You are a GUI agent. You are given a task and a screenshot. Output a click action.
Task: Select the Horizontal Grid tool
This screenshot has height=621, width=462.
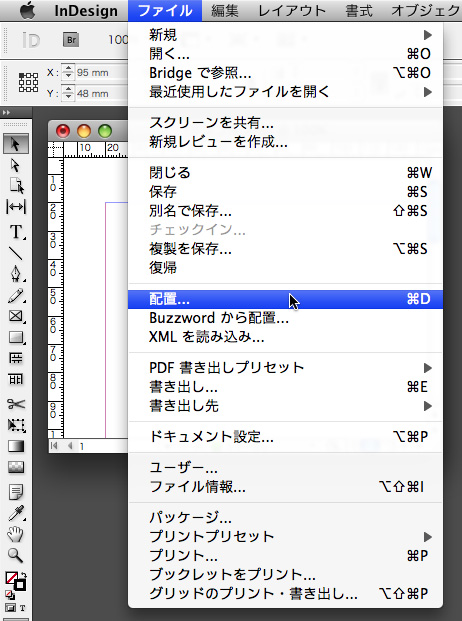click(16, 358)
